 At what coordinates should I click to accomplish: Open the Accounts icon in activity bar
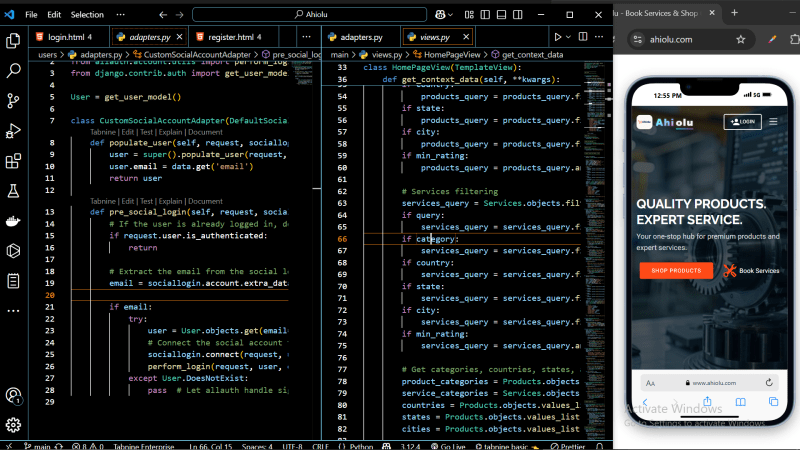pos(14,396)
